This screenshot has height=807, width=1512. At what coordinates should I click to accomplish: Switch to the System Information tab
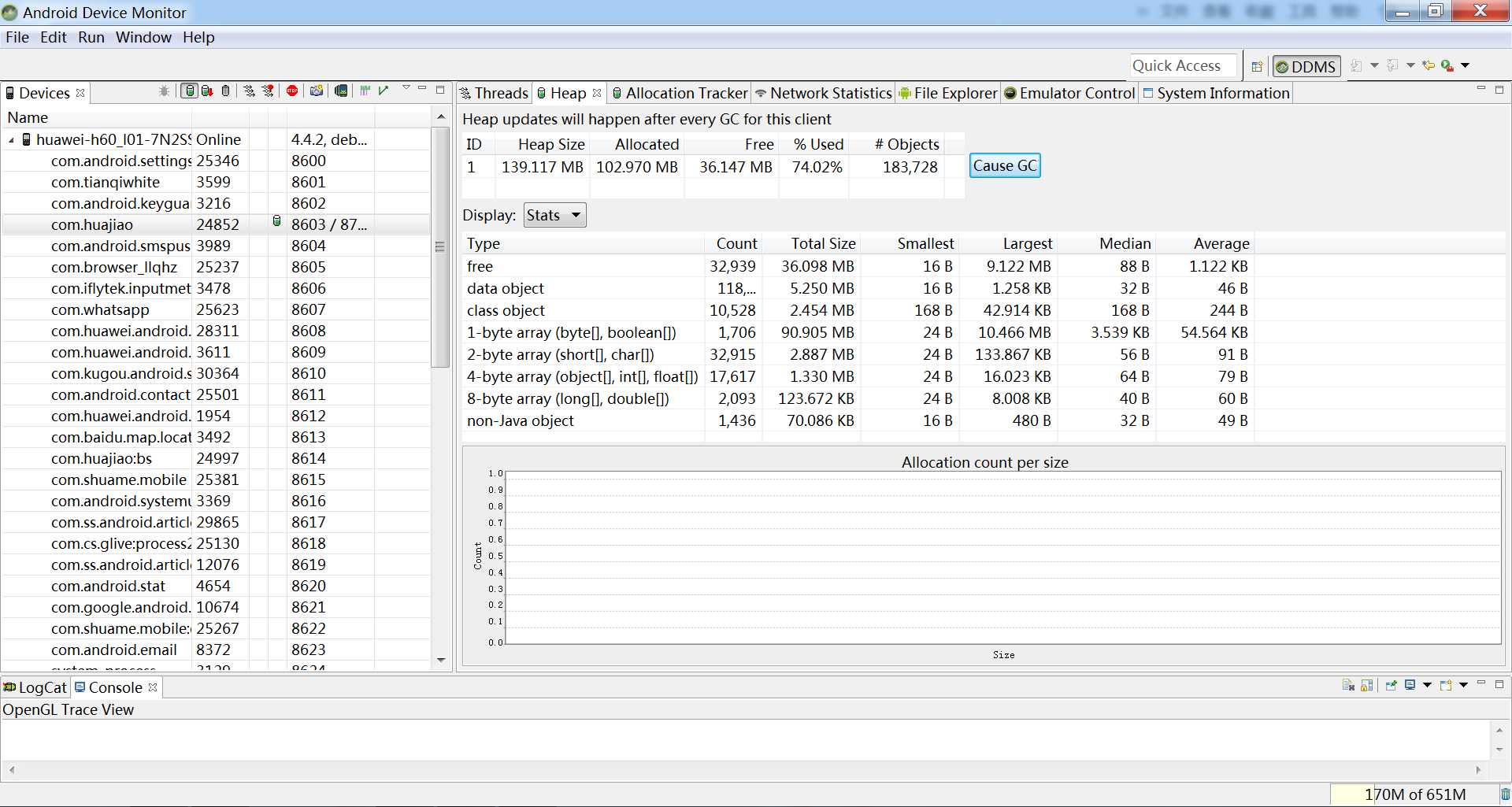(x=1217, y=93)
